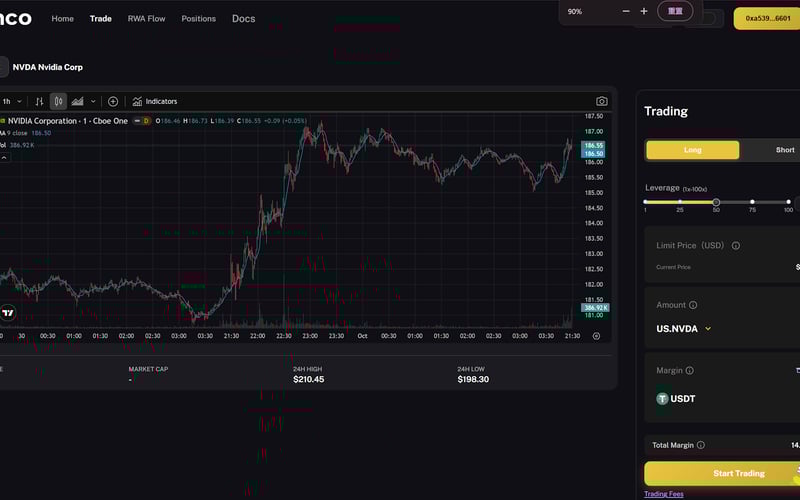Set leverage slider to the 75 mark
This screenshot has height=500, width=800.
(753, 202)
